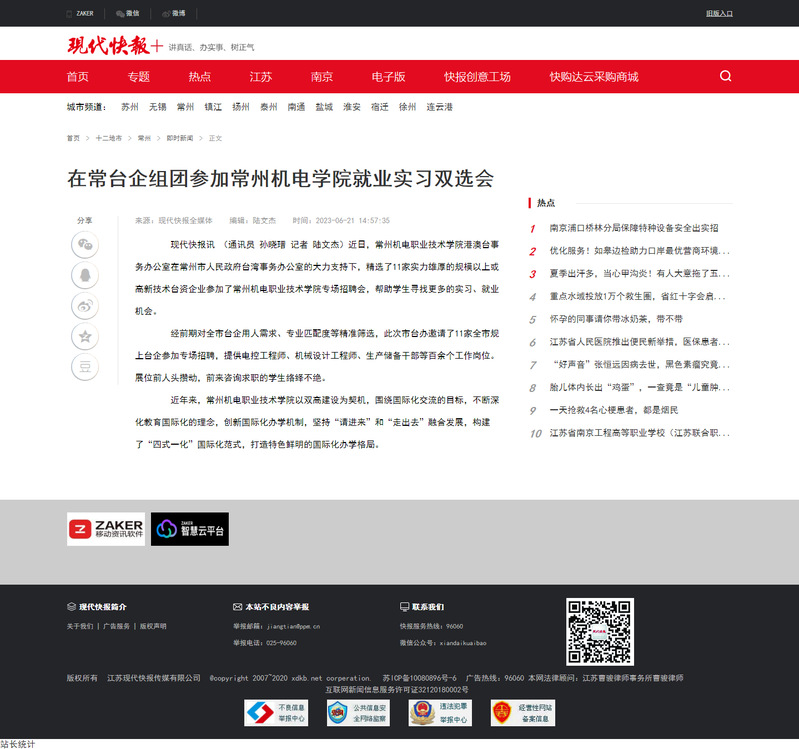The width and height of the screenshot is (799, 749).
Task: Share article via WeChat icon
Action: (x=86, y=244)
